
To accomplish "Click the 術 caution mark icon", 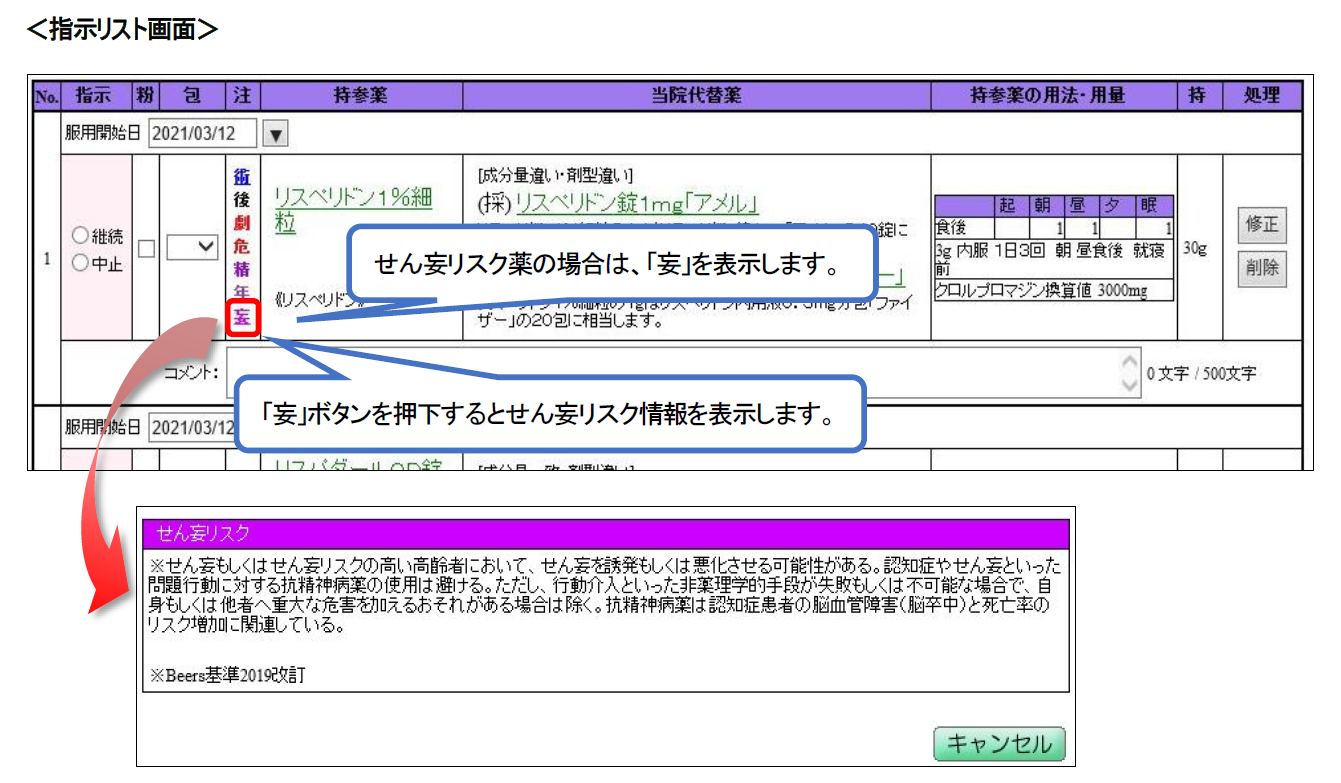I will tap(242, 176).
